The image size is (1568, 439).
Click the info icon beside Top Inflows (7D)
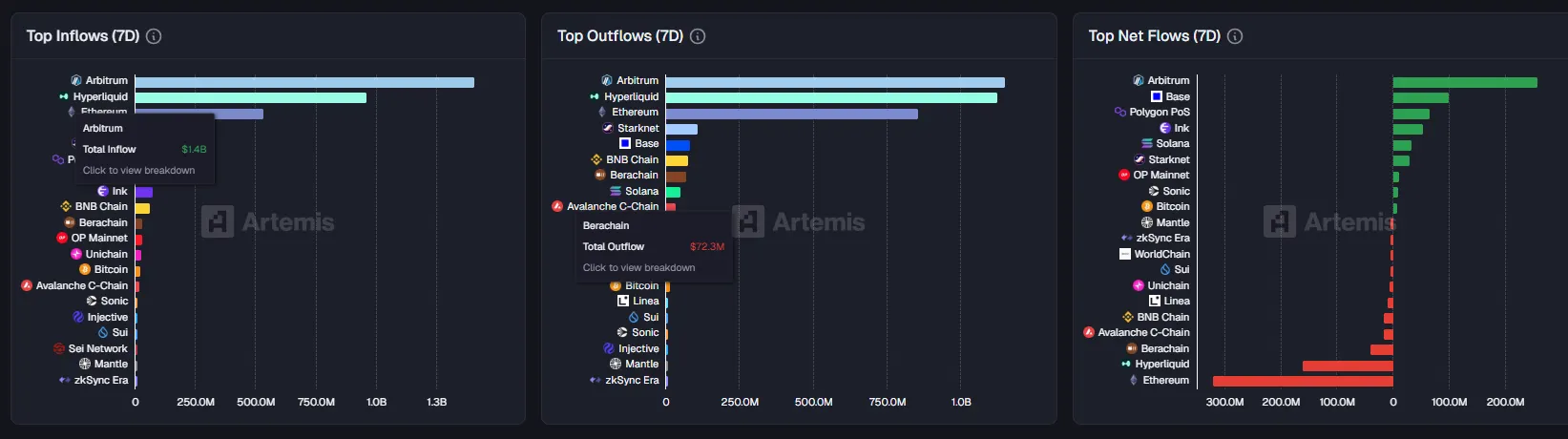pos(154,36)
